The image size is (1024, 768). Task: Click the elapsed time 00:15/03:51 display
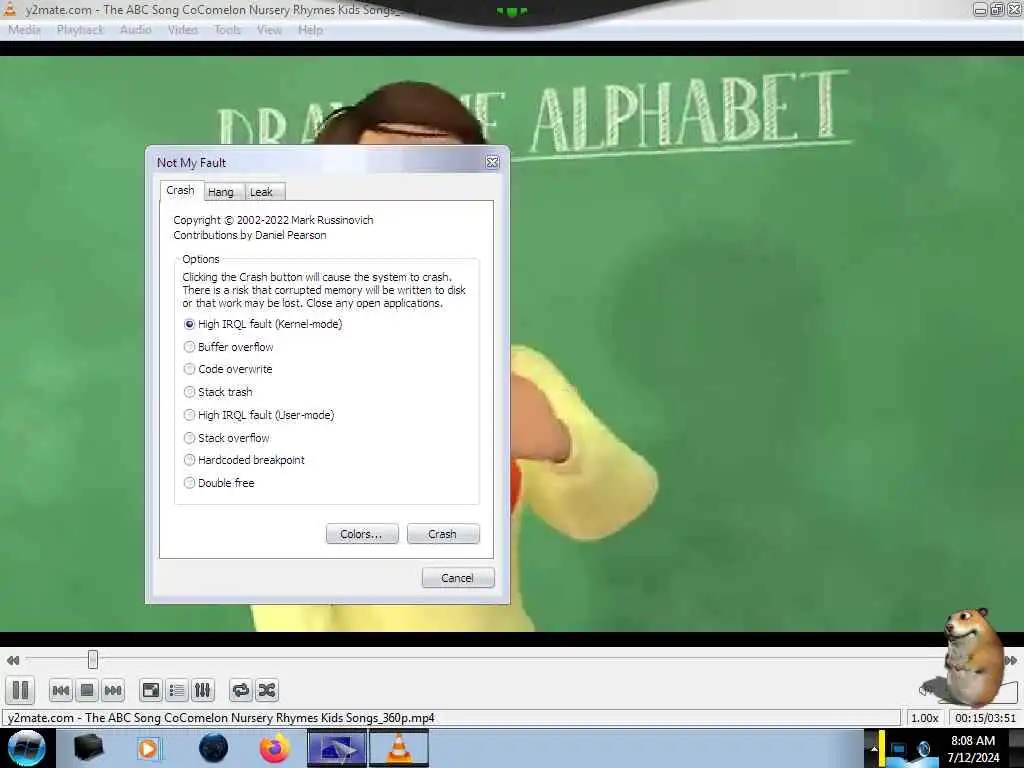(985, 718)
